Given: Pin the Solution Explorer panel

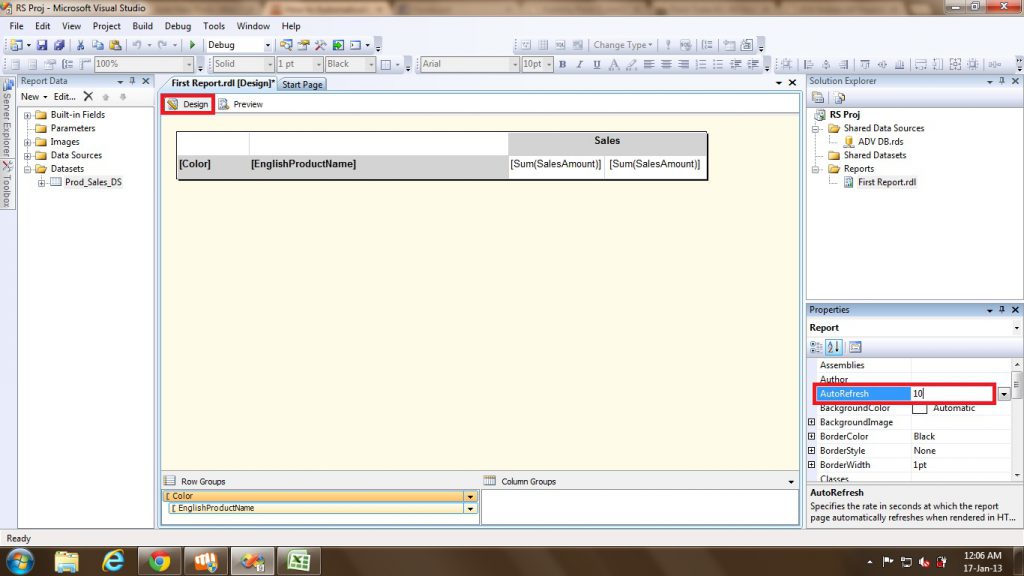Looking at the screenshot, I should (1003, 81).
